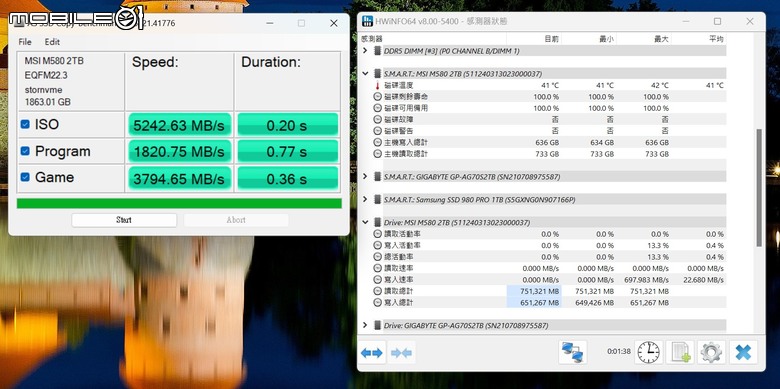Click the expand sensors arrows icon in HWiNFO
Screen dimensions: 780x389
click(372, 353)
